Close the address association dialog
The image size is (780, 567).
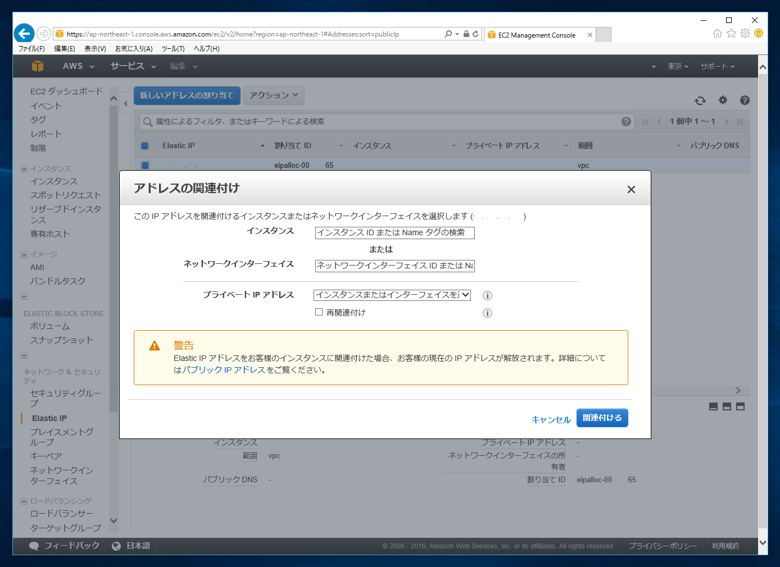[x=631, y=189]
